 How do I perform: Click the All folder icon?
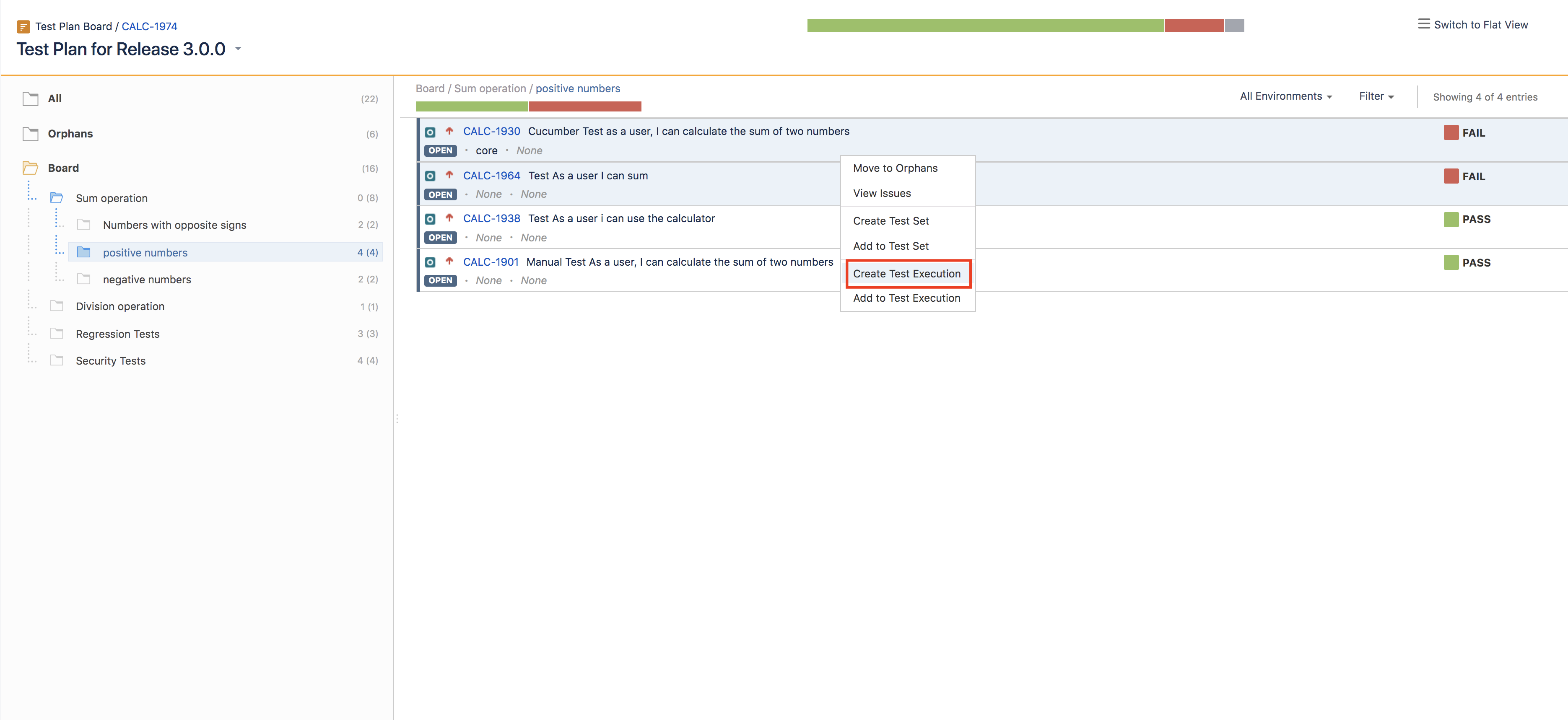coord(31,98)
